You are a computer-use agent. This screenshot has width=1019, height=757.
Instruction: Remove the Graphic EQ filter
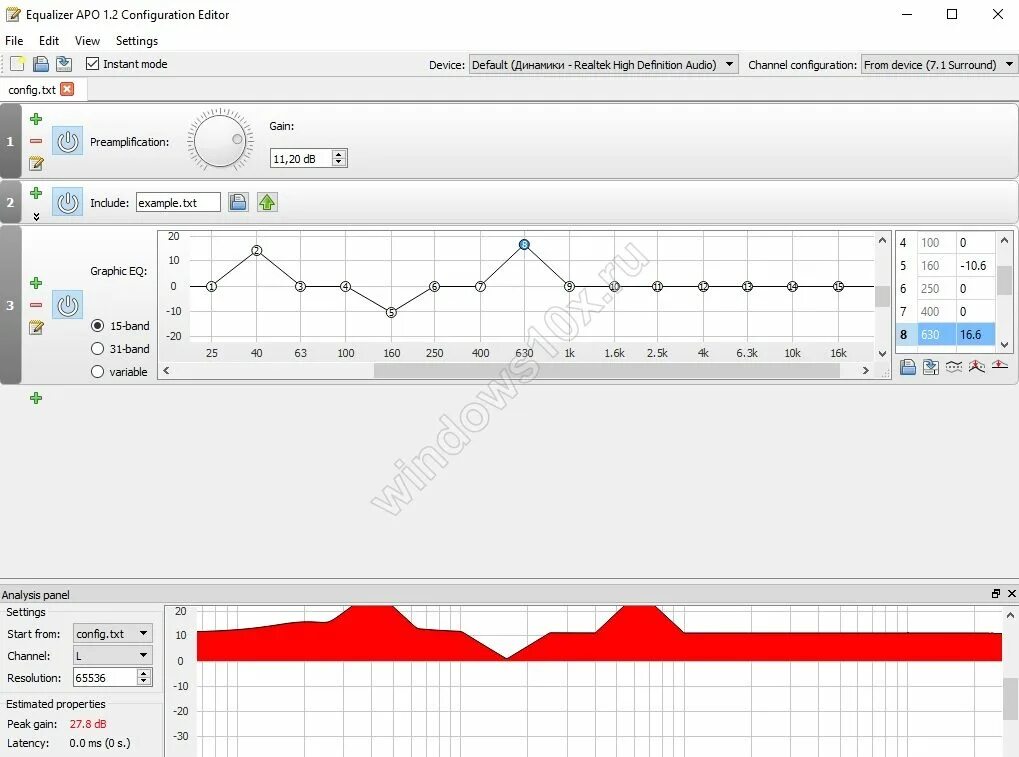pyautogui.click(x=36, y=305)
